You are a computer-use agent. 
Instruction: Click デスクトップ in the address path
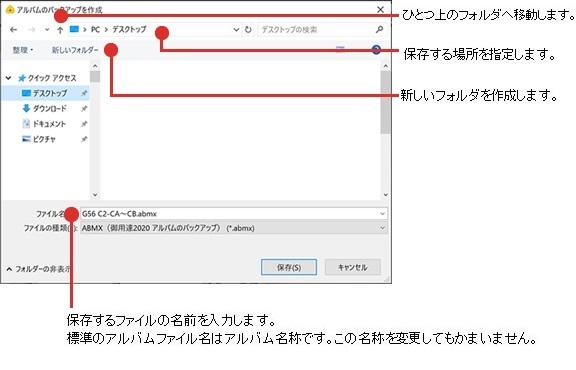click(x=129, y=29)
